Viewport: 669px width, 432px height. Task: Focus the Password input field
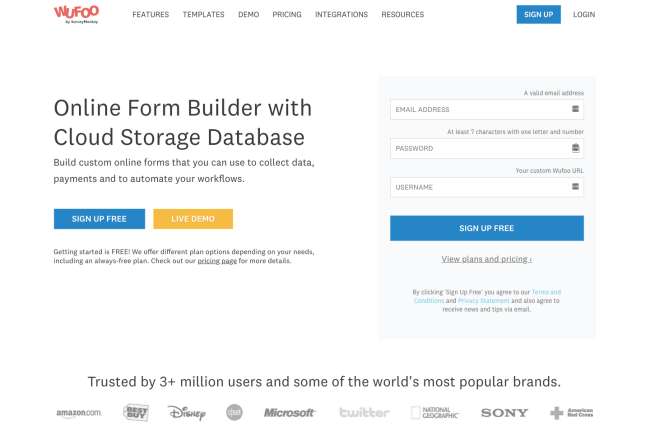(487, 148)
